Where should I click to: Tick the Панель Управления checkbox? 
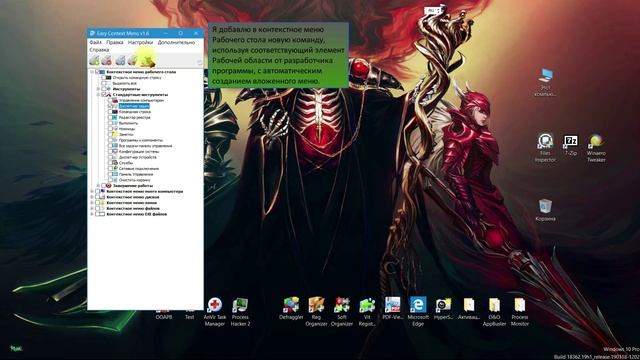pyautogui.click(x=110, y=174)
